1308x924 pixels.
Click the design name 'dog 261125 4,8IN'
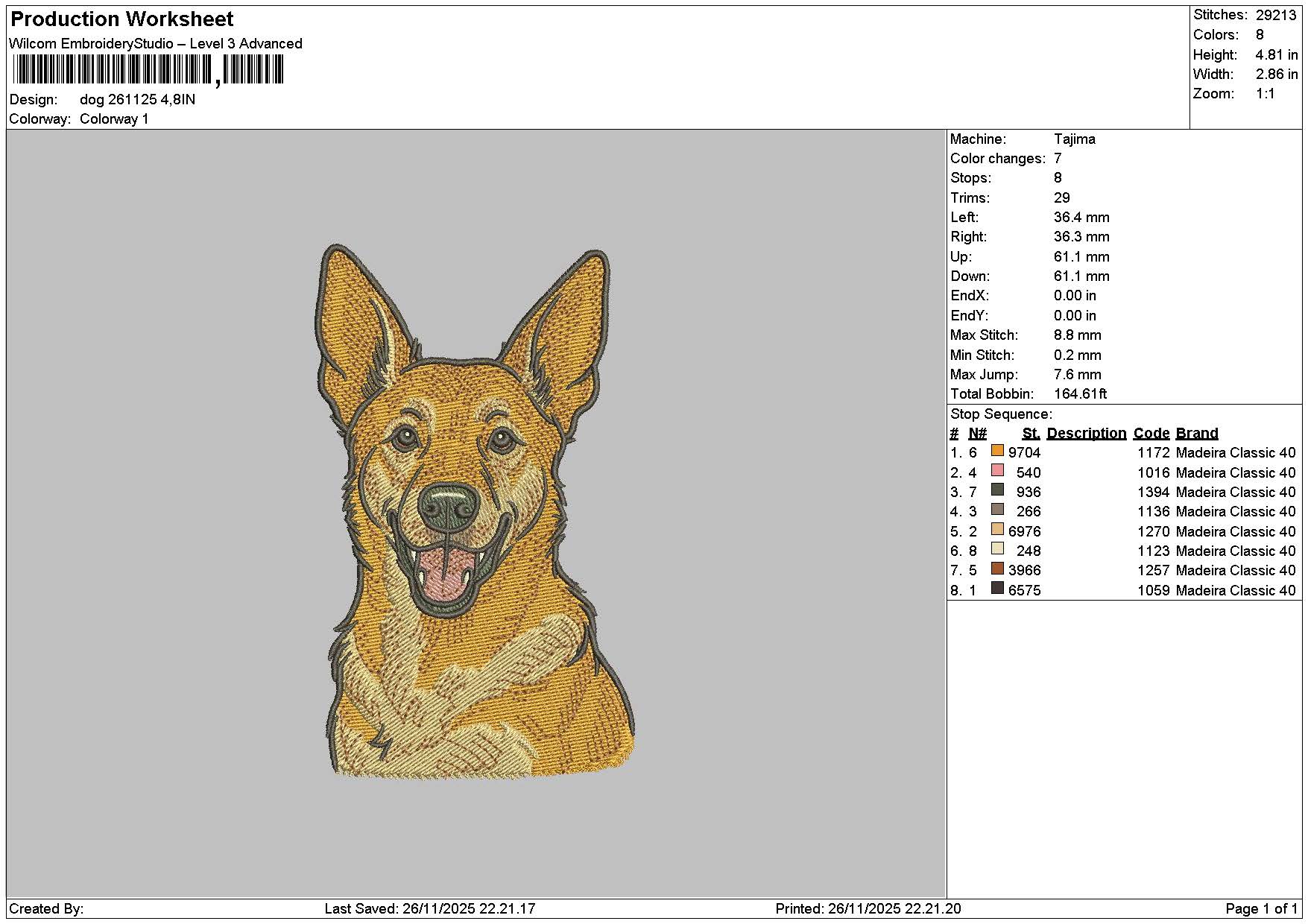click(x=138, y=99)
